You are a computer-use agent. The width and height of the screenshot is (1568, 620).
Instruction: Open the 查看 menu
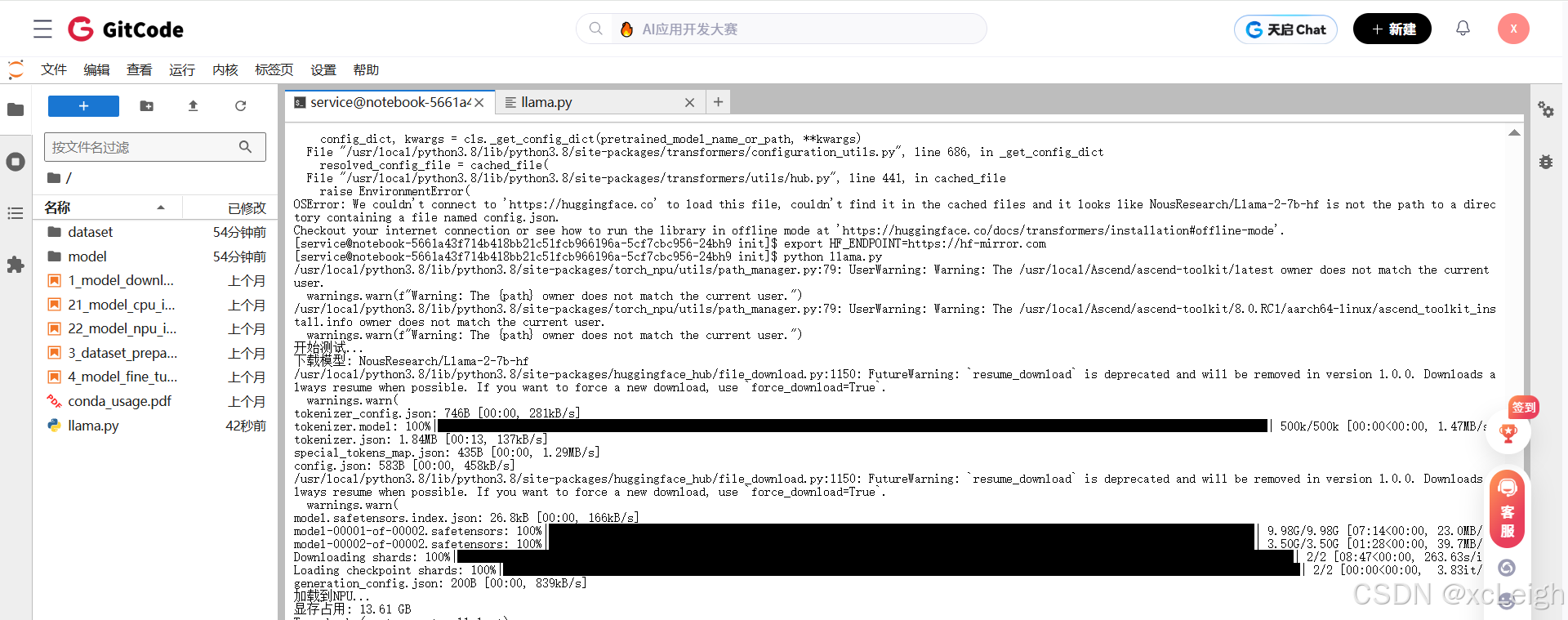pos(139,70)
